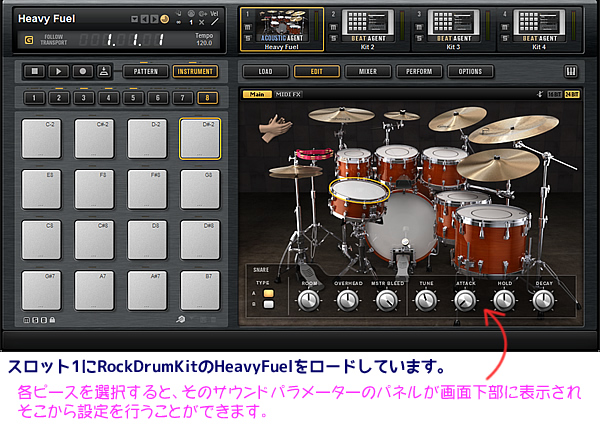Screen dimensions: 600x429
Task: Solo Kit 3 slot
Action: (x=419, y=38)
